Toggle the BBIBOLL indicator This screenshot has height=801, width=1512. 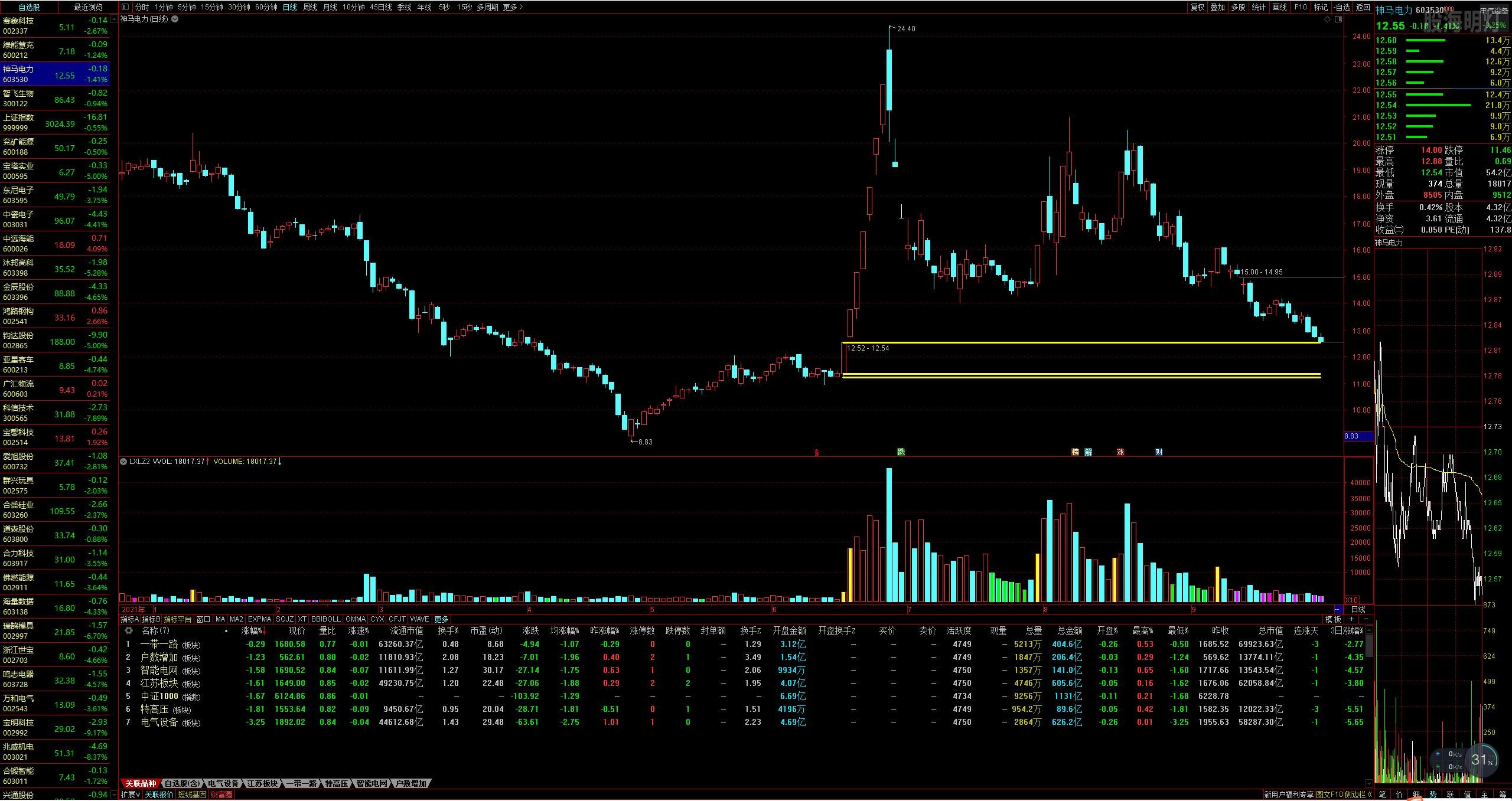[326, 619]
